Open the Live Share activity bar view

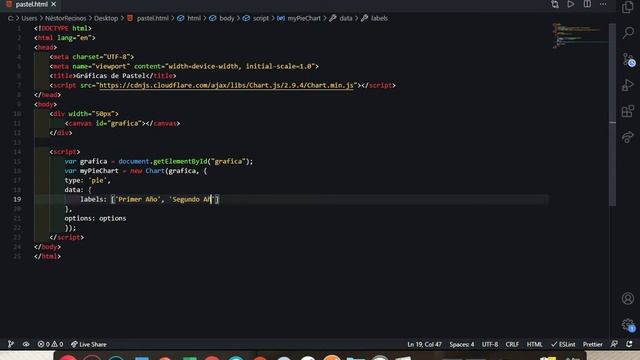pos(628,137)
